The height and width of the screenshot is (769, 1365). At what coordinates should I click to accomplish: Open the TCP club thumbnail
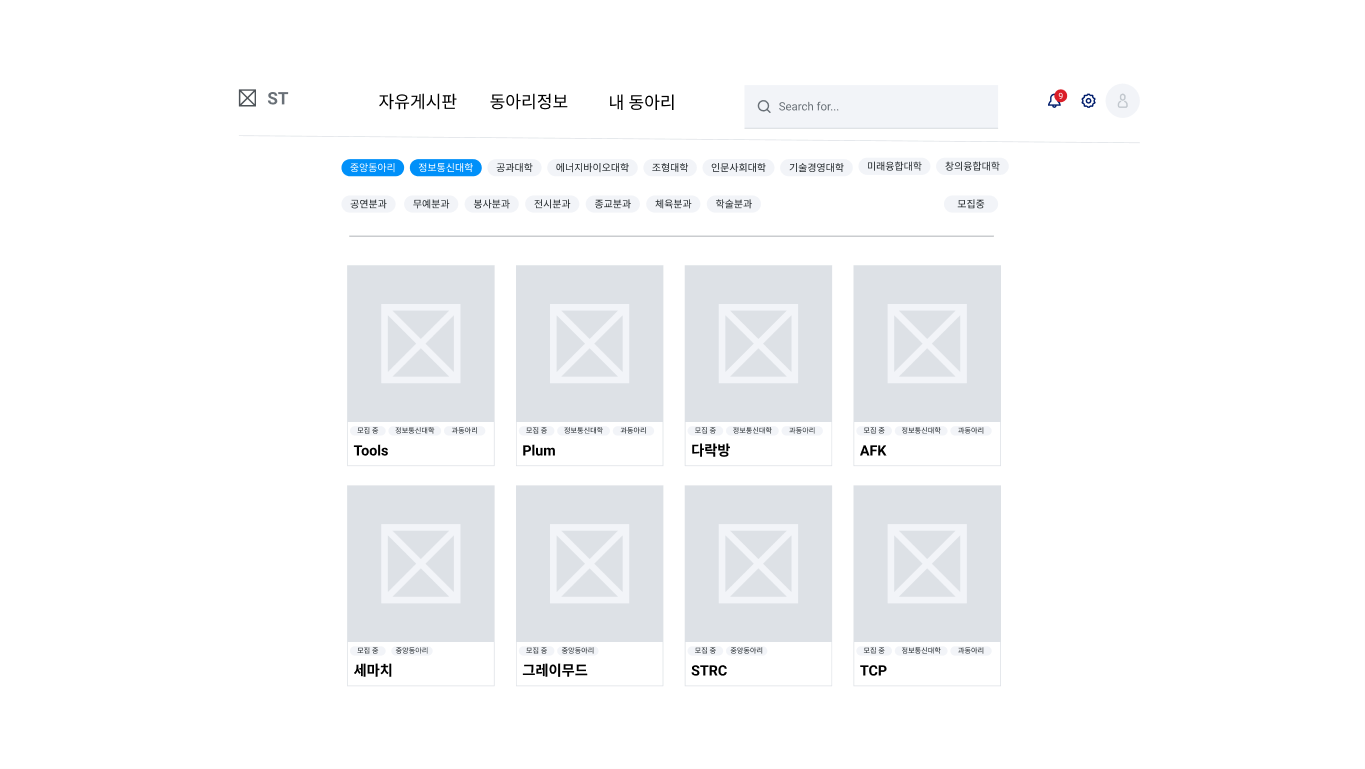tap(927, 564)
